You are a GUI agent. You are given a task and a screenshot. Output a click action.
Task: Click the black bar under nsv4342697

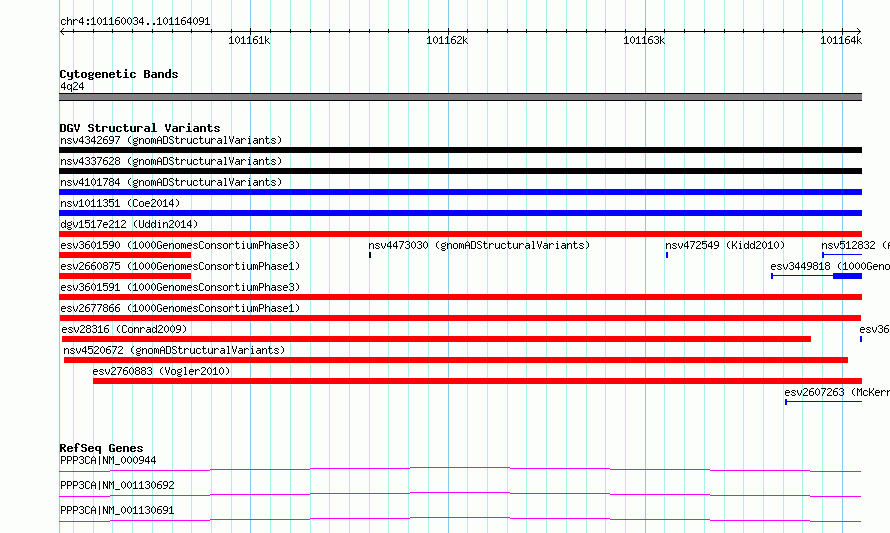460,150
